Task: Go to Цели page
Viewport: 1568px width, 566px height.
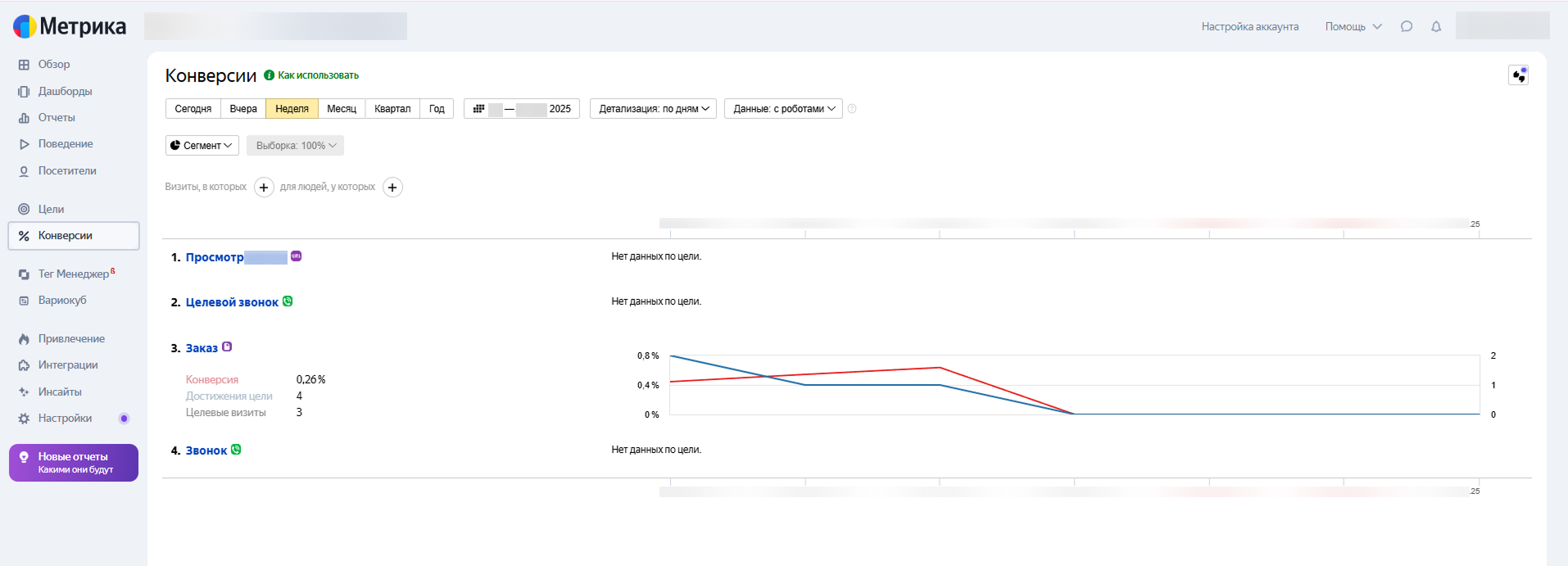Action: (51, 209)
